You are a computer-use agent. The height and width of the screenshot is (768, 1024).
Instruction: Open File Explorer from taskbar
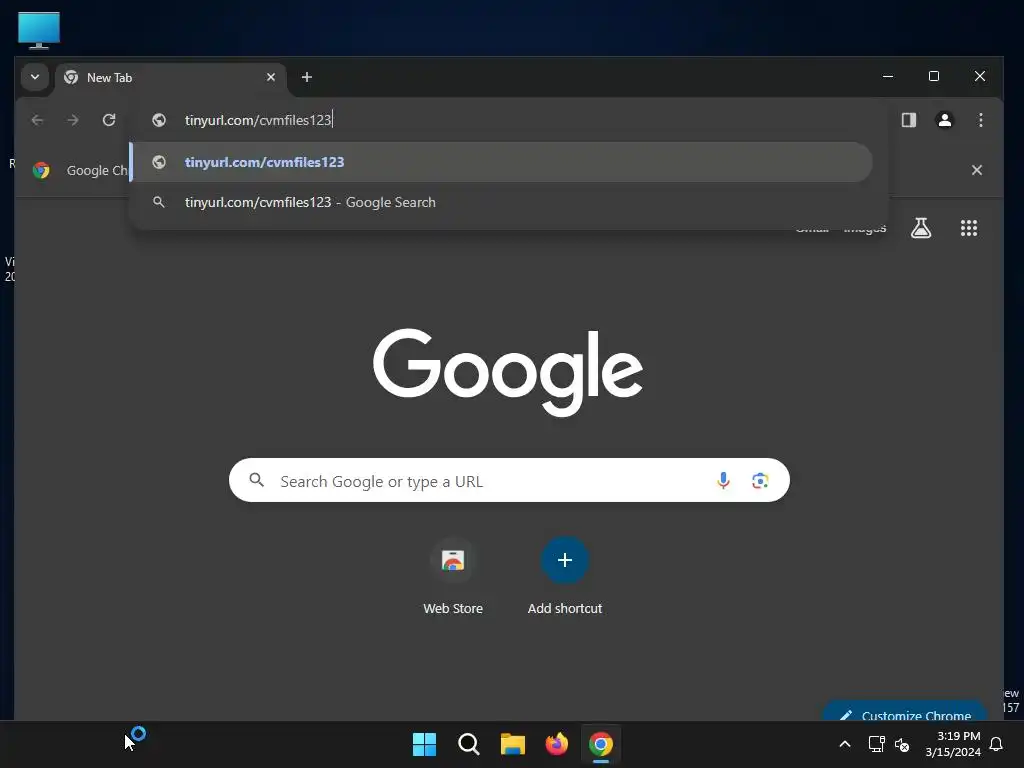point(513,744)
